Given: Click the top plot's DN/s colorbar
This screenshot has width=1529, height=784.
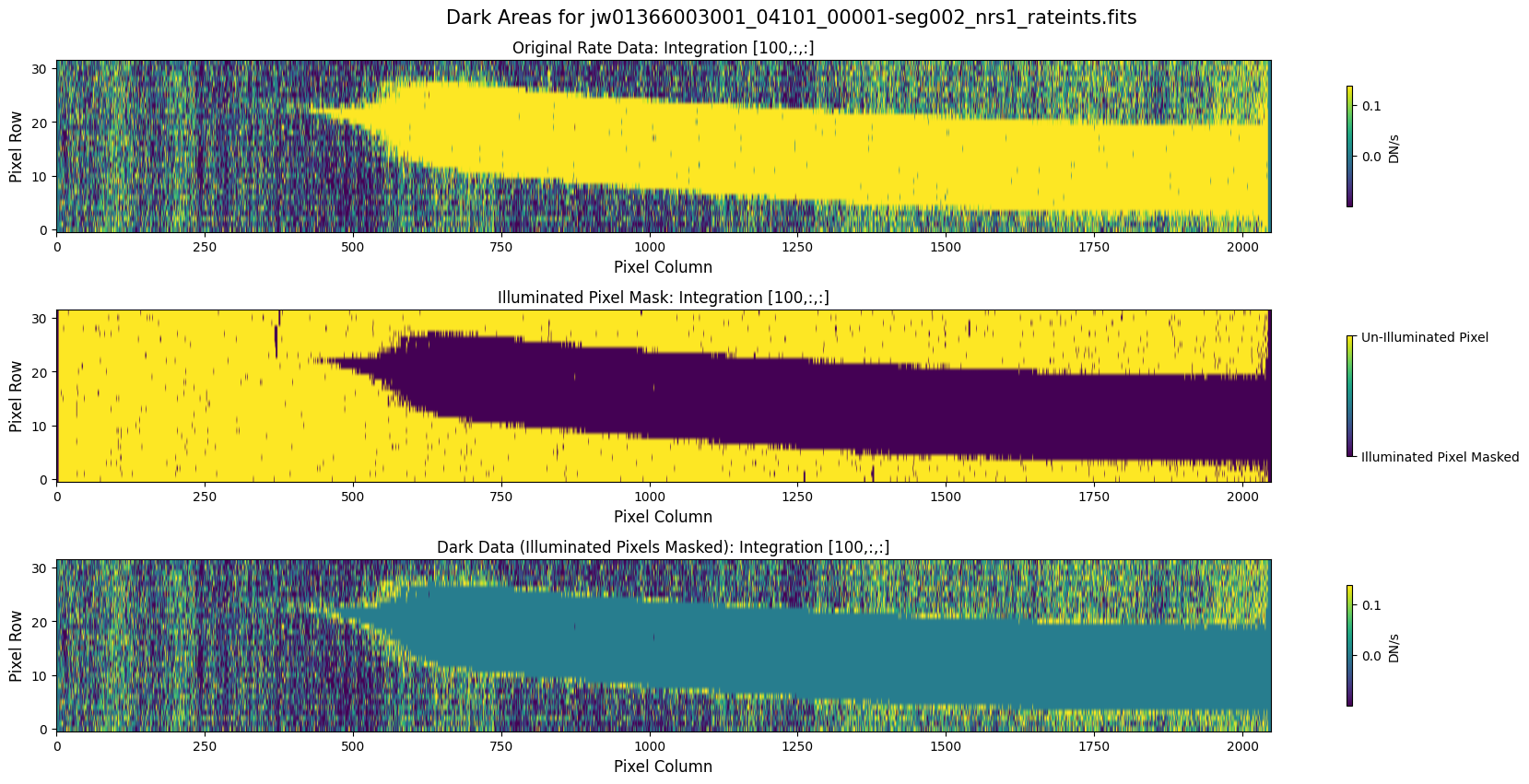Looking at the screenshot, I should (1349, 146).
